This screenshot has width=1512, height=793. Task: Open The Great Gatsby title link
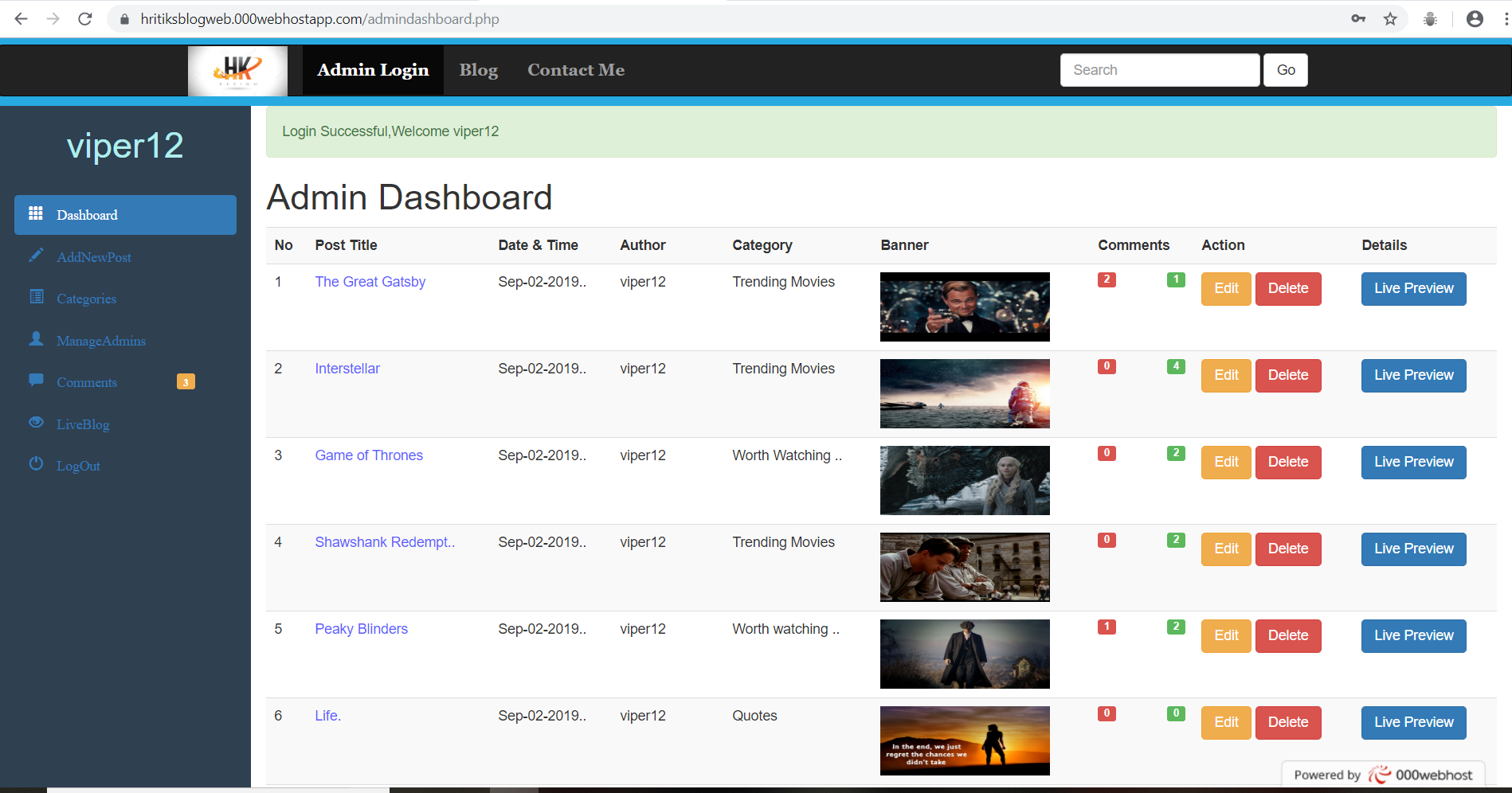click(370, 282)
